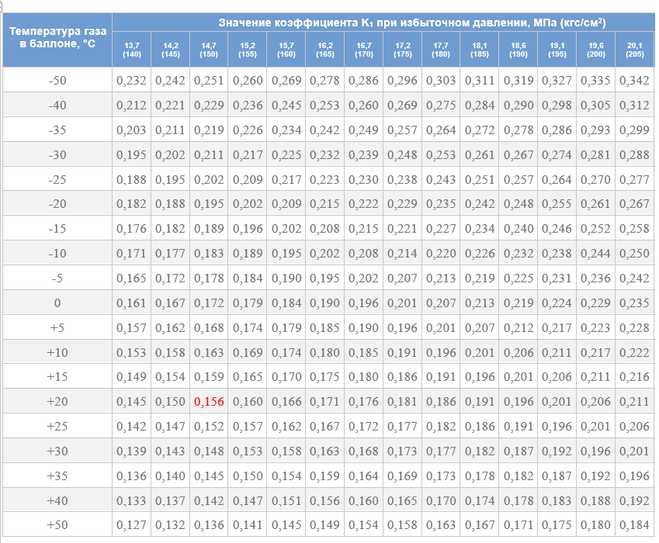Click the 'Температура газа в баллоне' header
659x543 pixels.
(x=57, y=39)
